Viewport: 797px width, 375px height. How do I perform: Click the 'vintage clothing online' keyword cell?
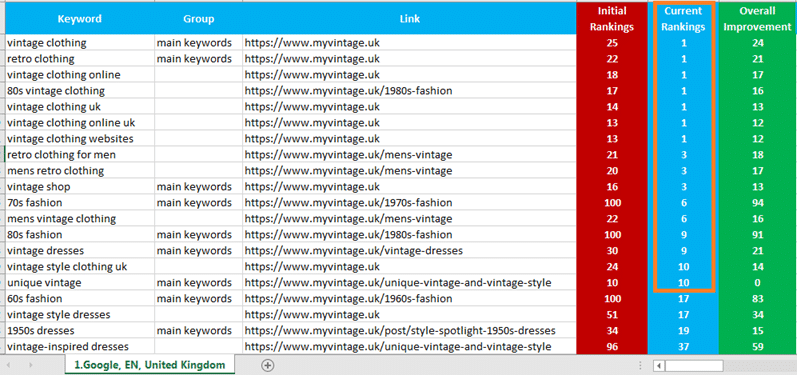click(x=80, y=75)
